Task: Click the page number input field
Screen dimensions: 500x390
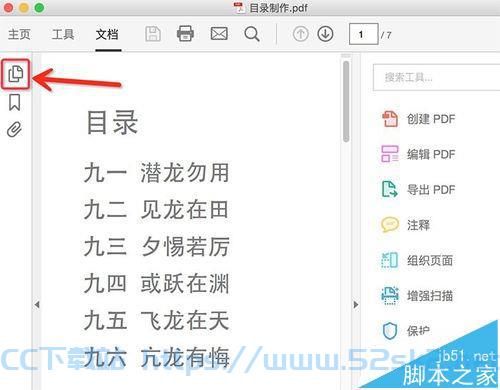Action: click(363, 34)
